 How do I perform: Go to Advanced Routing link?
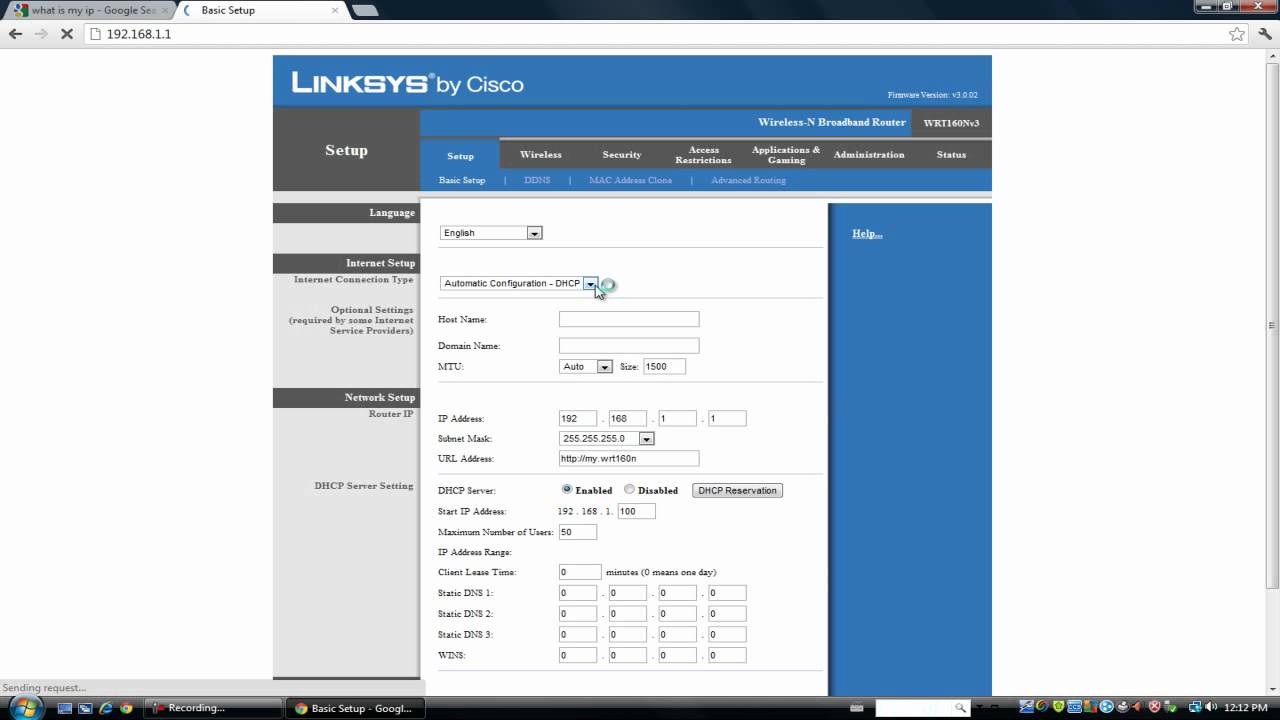[x=748, y=180]
